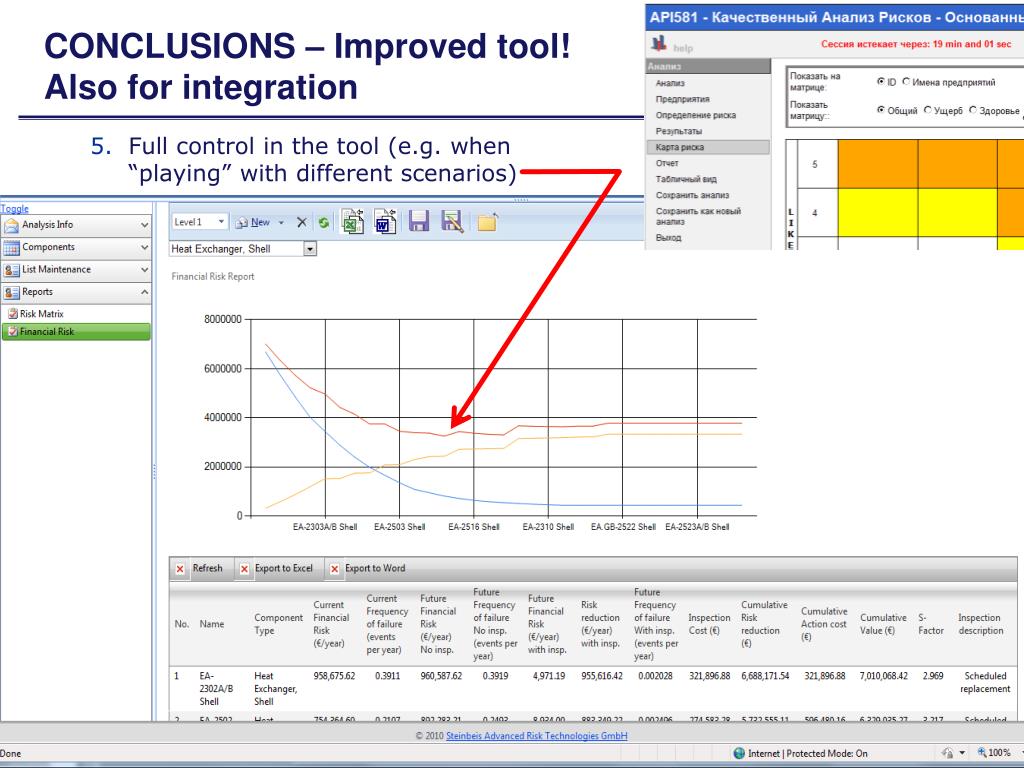Screen dimensions: 1024x768
Task: Click the red X icon beside Export to Word
Action: (x=334, y=569)
